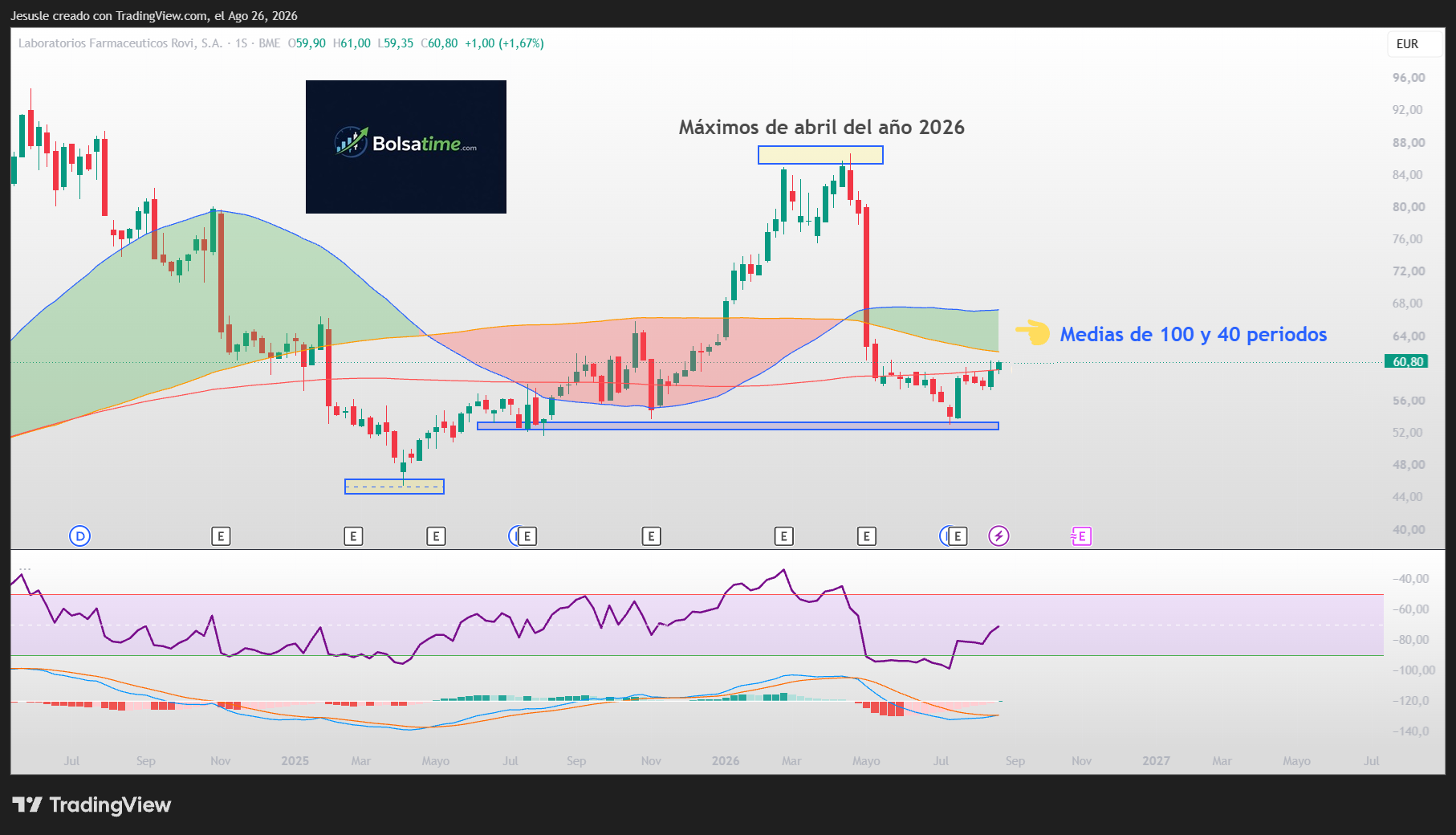This screenshot has width=1456, height=835.
Task: Click the -120,00 indicator scale label
Action: (x=1412, y=701)
